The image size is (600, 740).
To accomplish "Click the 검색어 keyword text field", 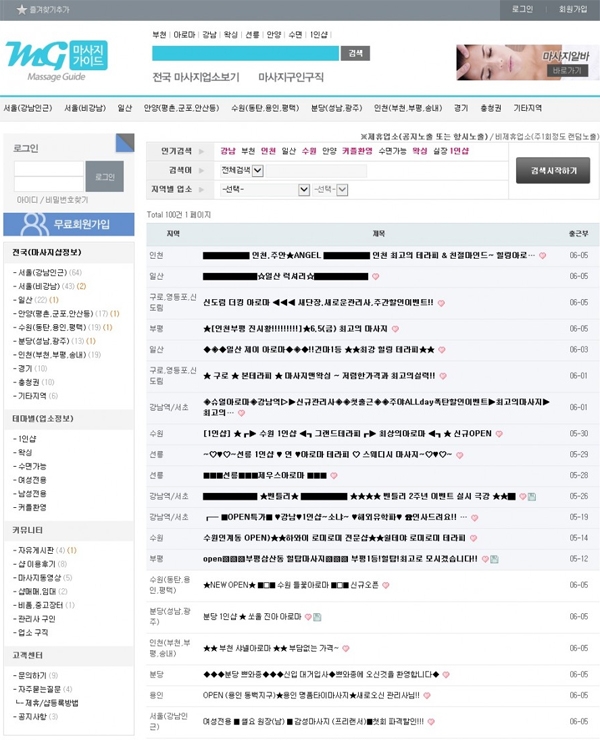I will tap(316, 170).
